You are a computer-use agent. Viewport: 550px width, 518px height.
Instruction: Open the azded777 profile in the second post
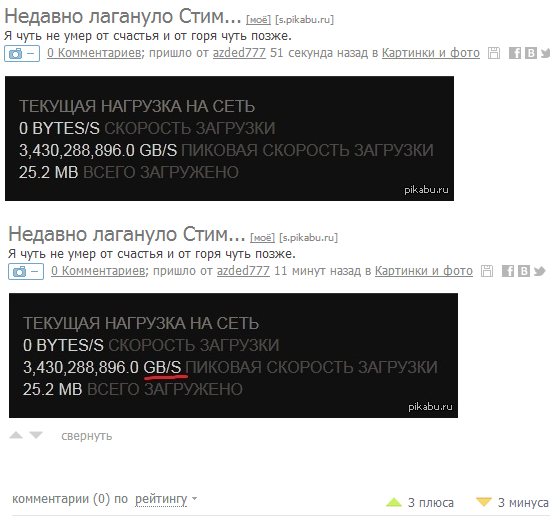tap(243, 271)
